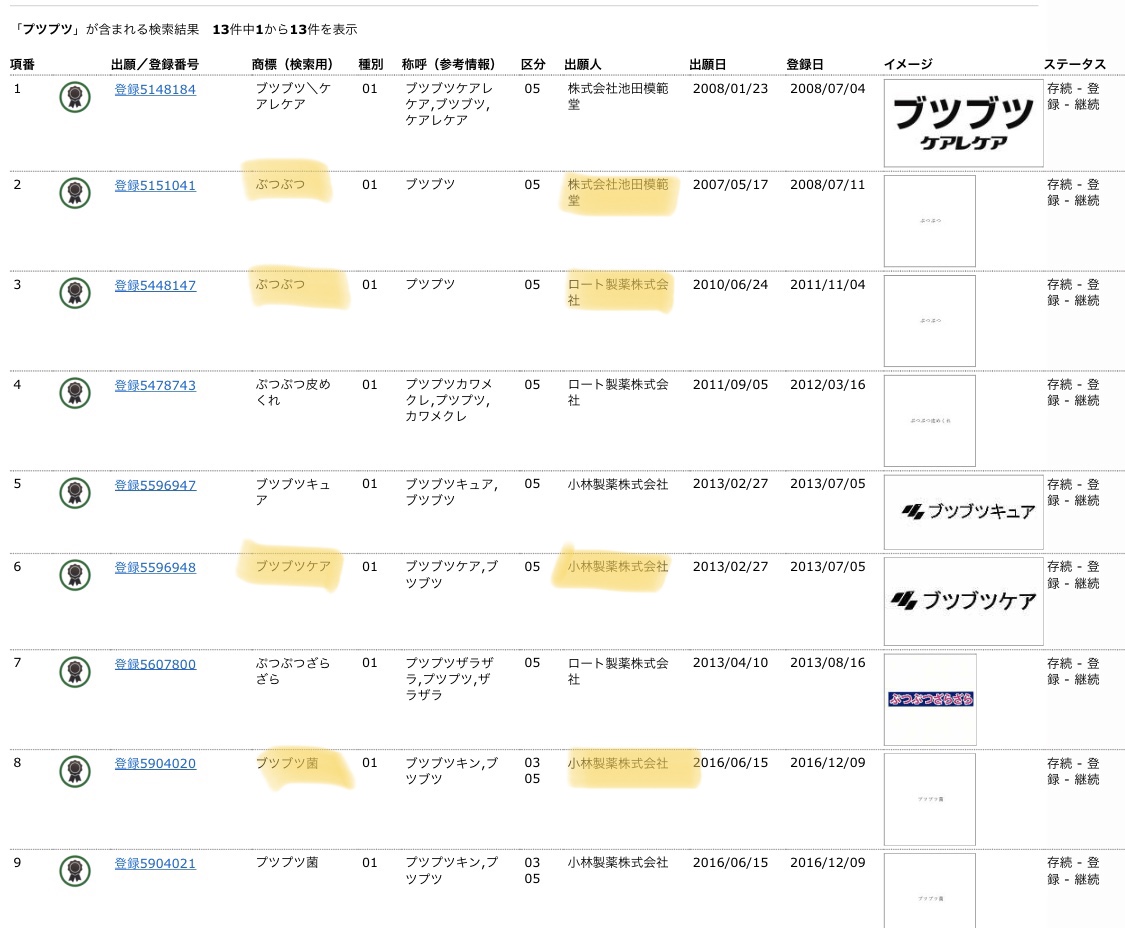This screenshot has height=928, width=1125.
Task: Click highlighted trademark ブツブツケア in row 6
Action: pos(293,566)
